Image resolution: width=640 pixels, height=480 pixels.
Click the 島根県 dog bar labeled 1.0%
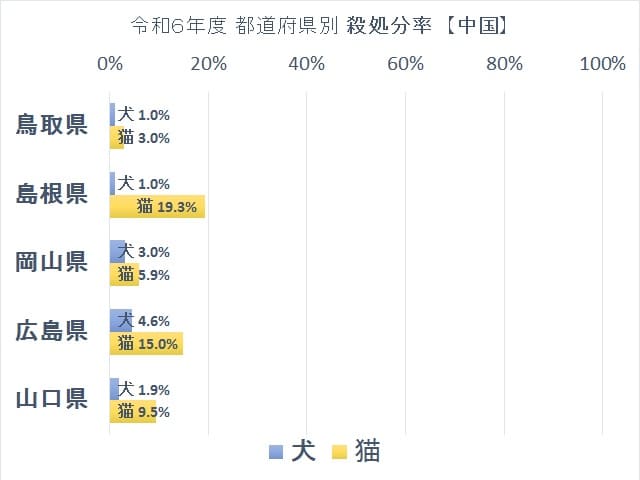click(x=113, y=183)
